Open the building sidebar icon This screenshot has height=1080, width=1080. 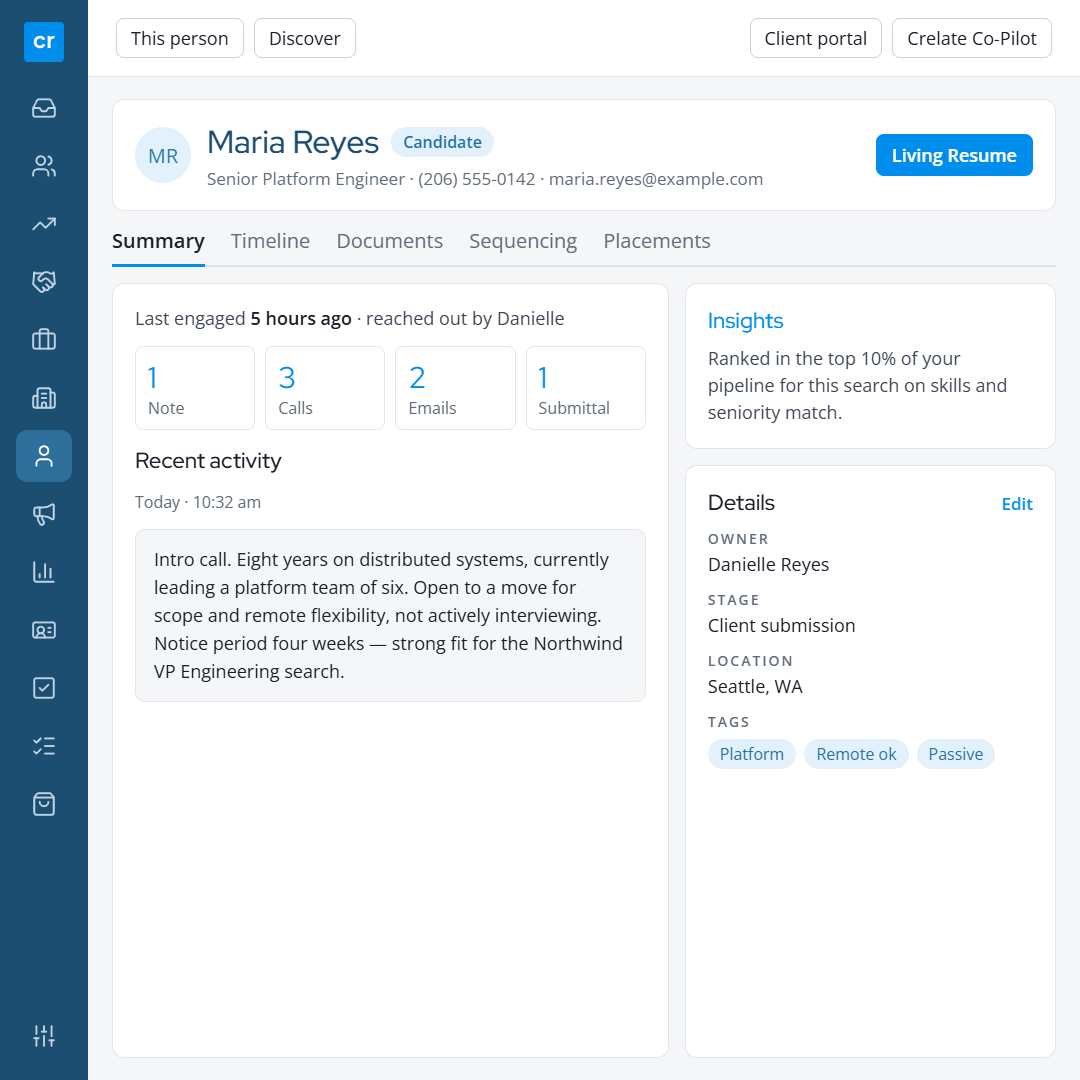pos(44,398)
